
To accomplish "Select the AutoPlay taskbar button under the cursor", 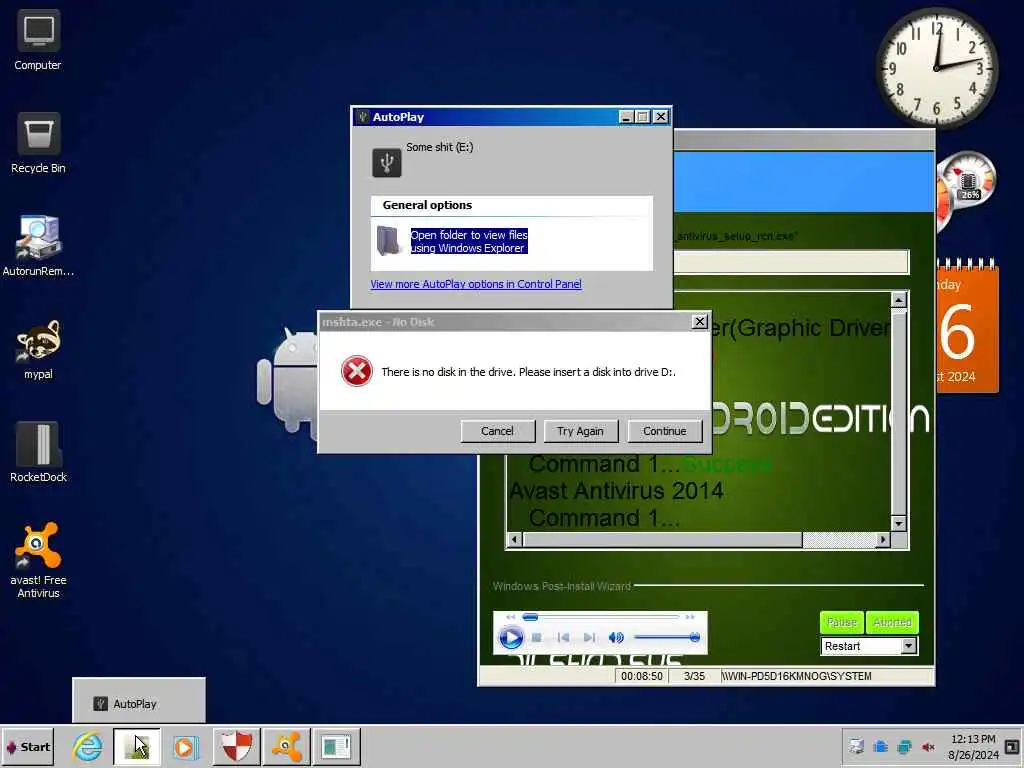I will tap(136, 746).
